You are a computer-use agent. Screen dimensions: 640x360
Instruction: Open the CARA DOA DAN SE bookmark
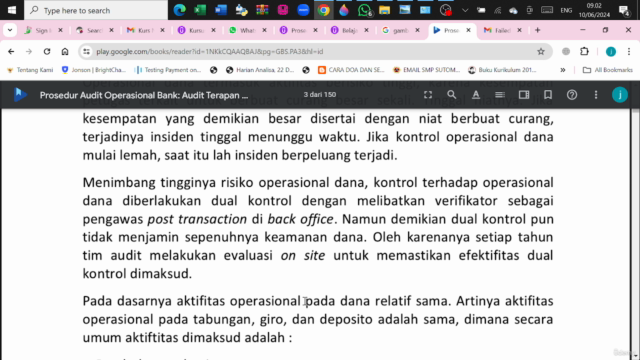coord(351,70)
